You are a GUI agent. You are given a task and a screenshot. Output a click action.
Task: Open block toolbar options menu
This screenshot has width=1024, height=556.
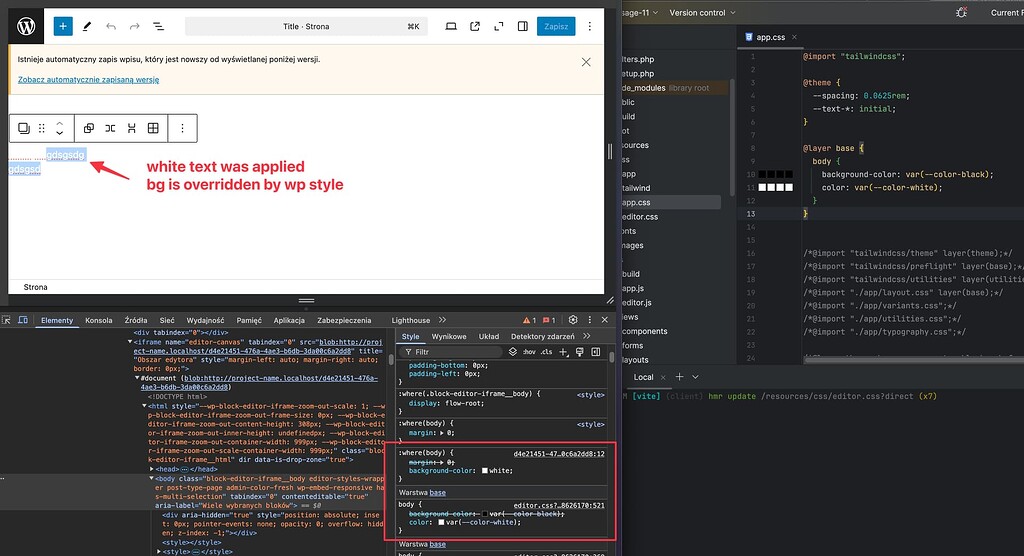[x=182, y=128]
